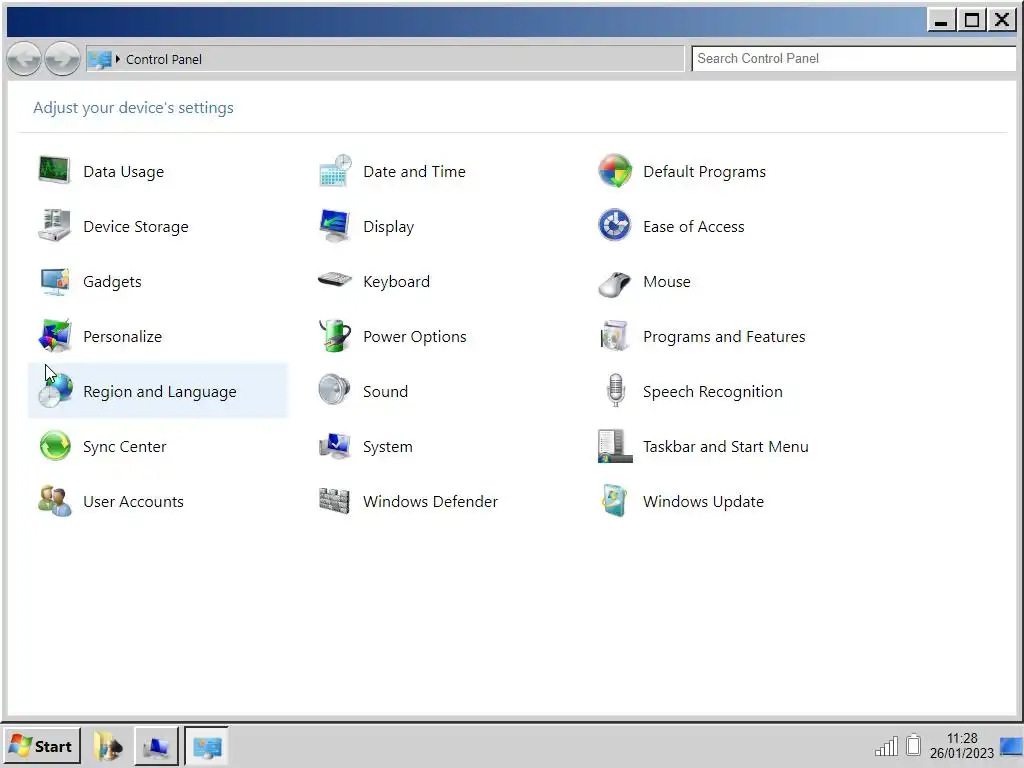Image resolution: width=1024 pixels, height=768 pixels.
Task: Click the Windows Update icon
Action: (x=615, y=502)
